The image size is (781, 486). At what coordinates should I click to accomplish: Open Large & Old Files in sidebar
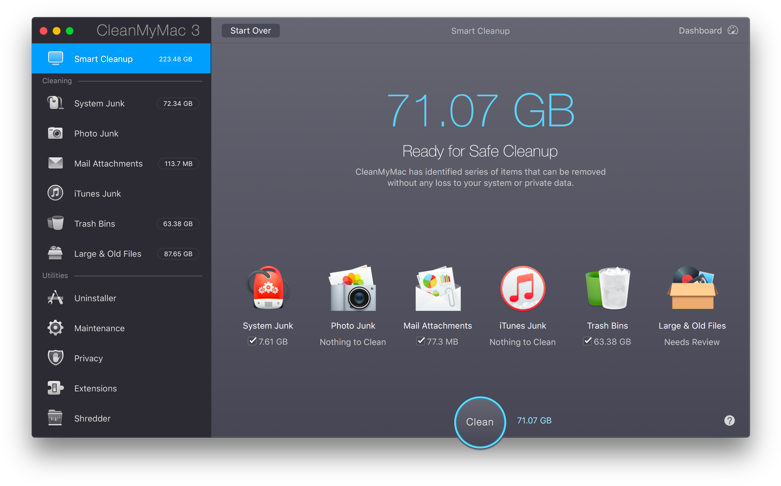coord(121,253)
